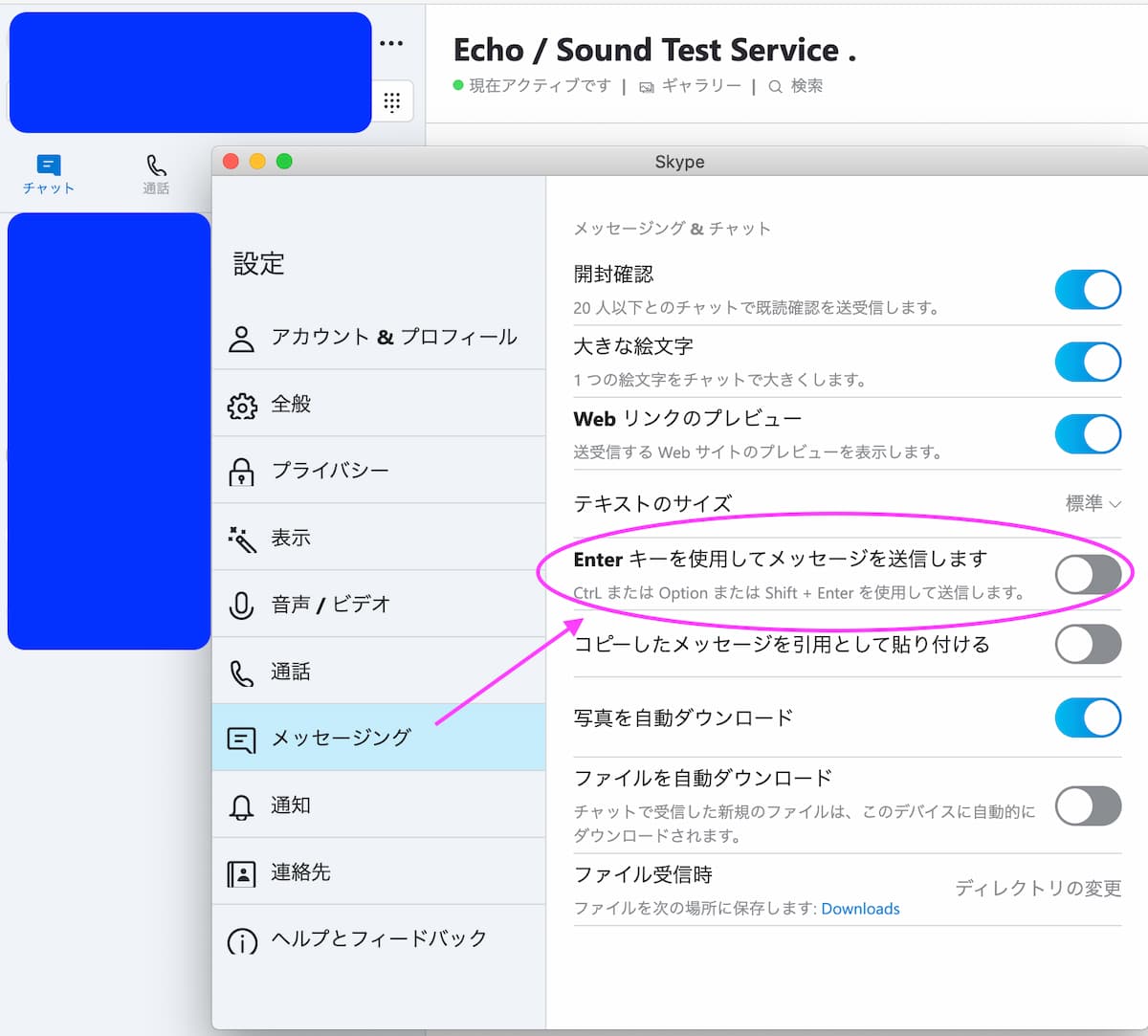Click 検索 link in chat header

click(806, 85)
